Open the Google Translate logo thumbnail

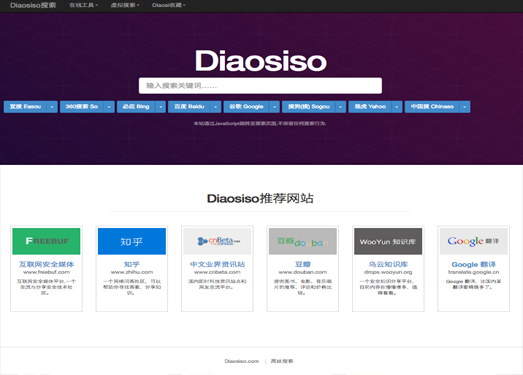(474, 241)
